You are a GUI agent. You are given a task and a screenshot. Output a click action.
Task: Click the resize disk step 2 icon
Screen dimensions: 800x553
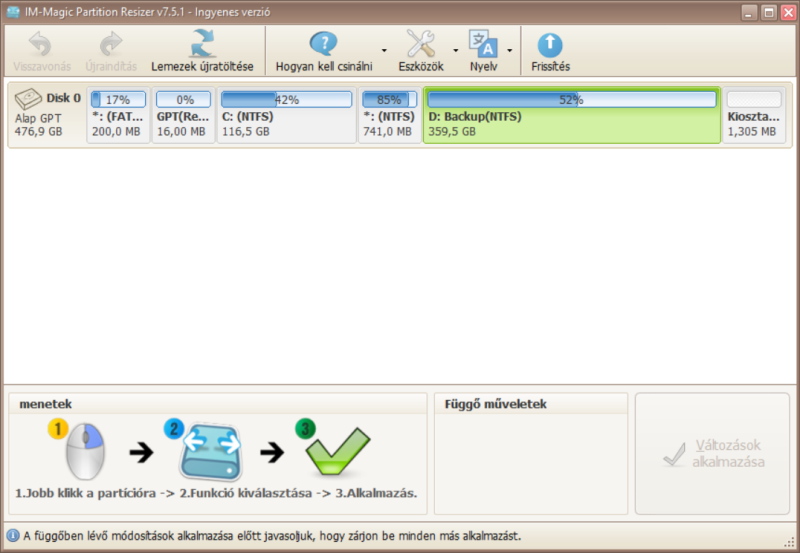click(x=203, y=450)
